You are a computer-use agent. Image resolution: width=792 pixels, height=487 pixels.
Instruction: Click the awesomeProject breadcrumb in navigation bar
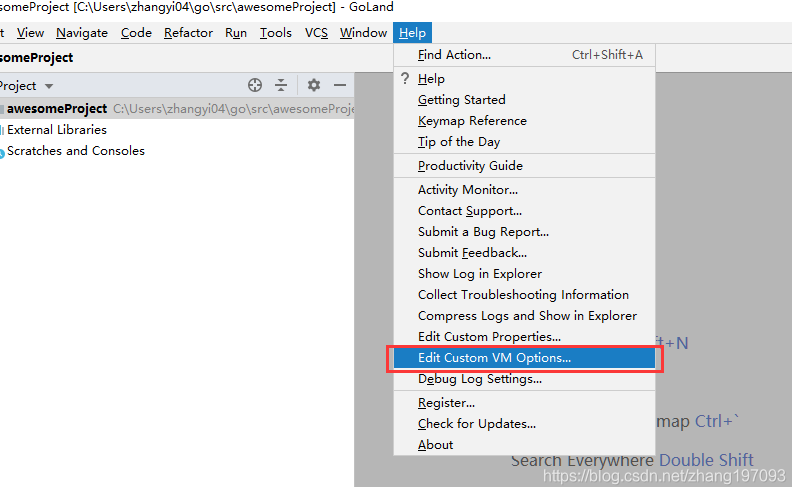click(x=36, y=58)
